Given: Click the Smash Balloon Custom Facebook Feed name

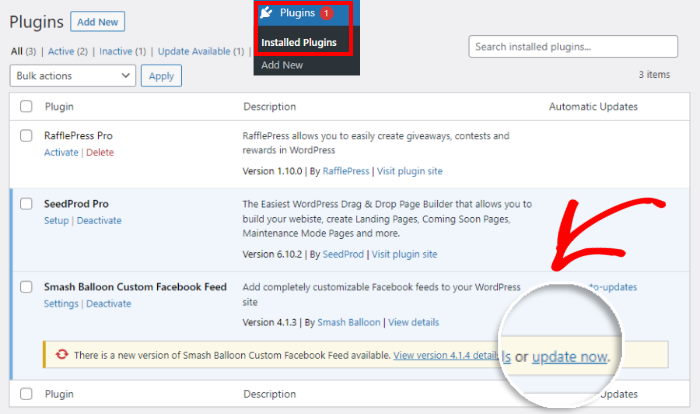Looking at the screenshot, I should coord(135,287).
